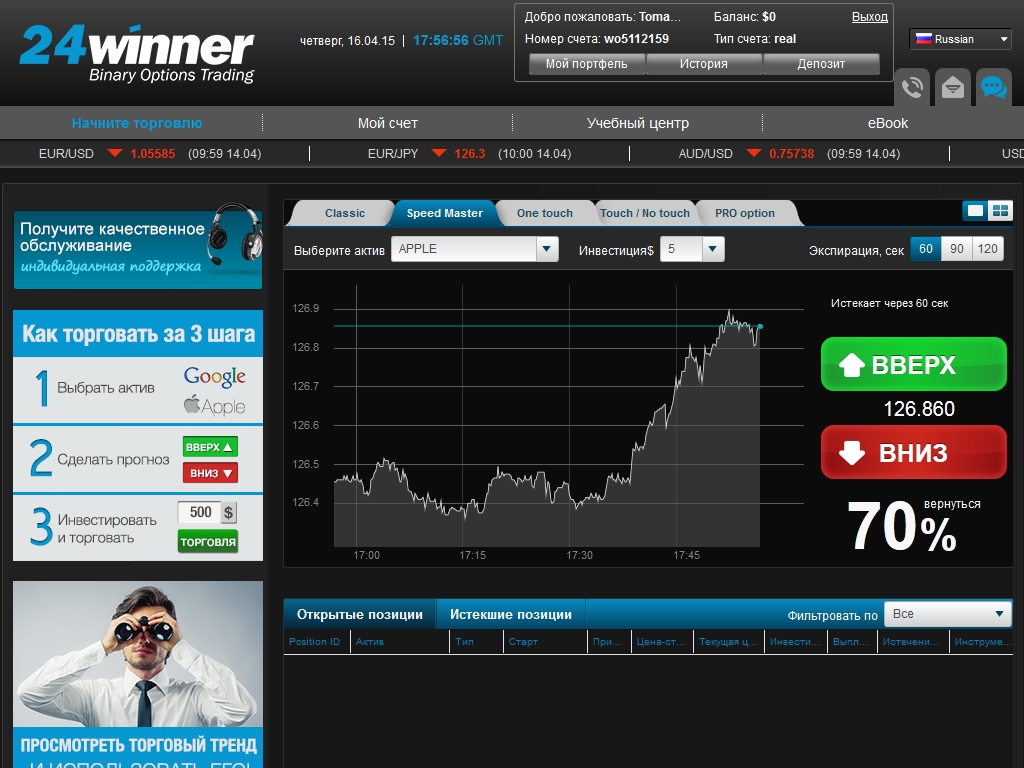Expand the investment amount dropdown

click(x=712, y=249)
